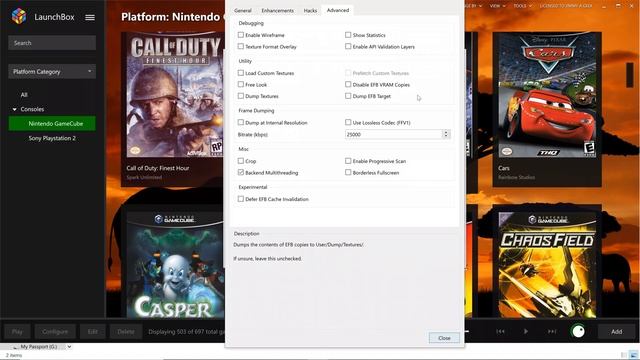Click the Configure button in LaunchBox

[x=55, y=332]
